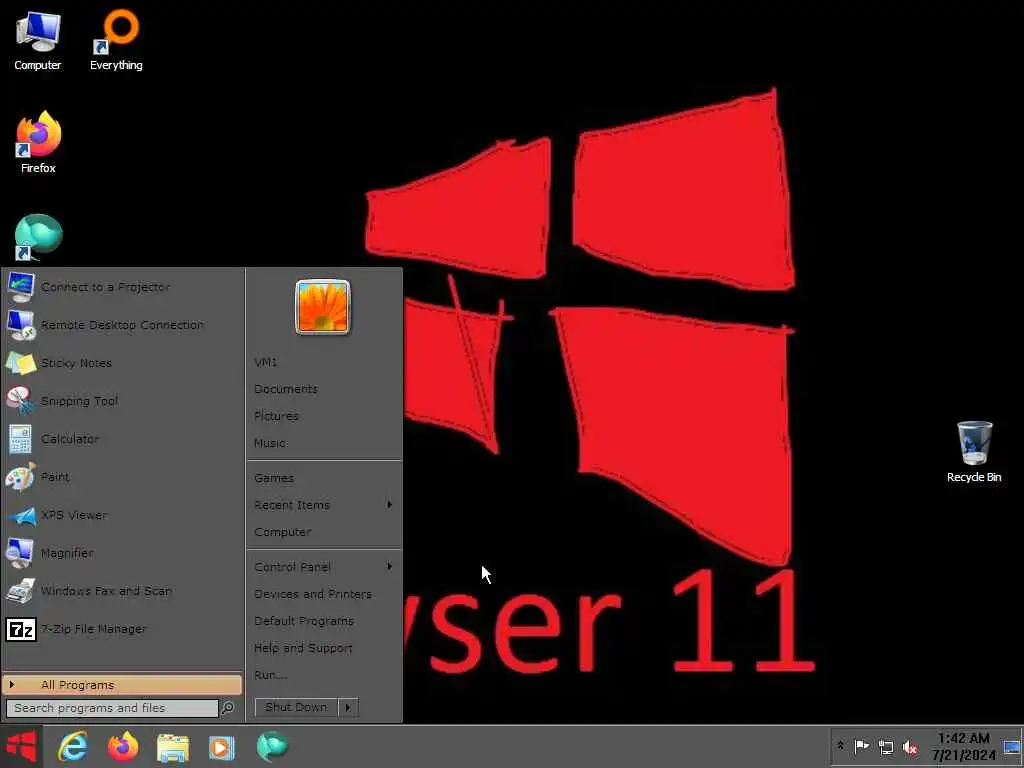Click the Action Center flag tray icon
Viewport: 1024px width, 768px height.
pyautogui.click(x=861, y=746)
